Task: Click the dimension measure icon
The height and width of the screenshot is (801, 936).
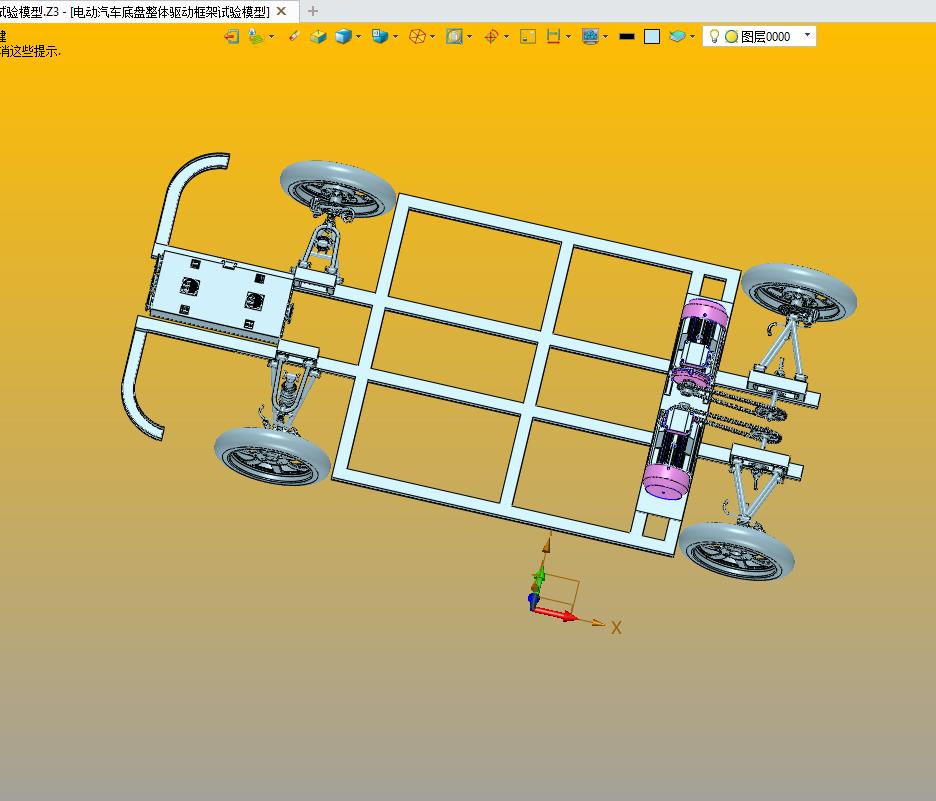Action: (x=553, y=36)
